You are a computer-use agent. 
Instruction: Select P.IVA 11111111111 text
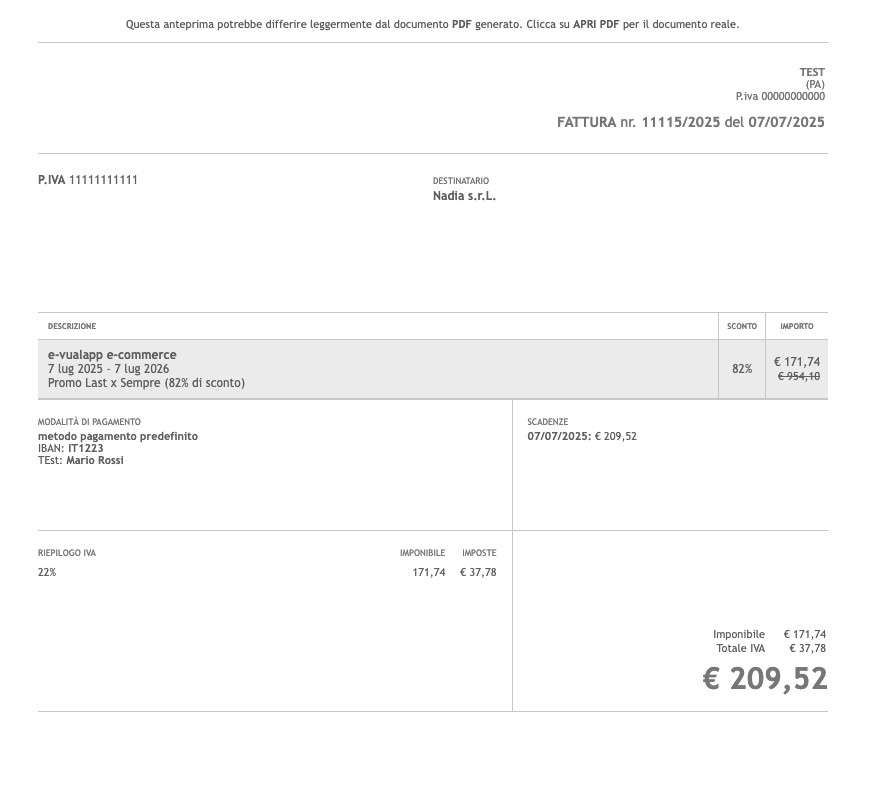point(88,180)
